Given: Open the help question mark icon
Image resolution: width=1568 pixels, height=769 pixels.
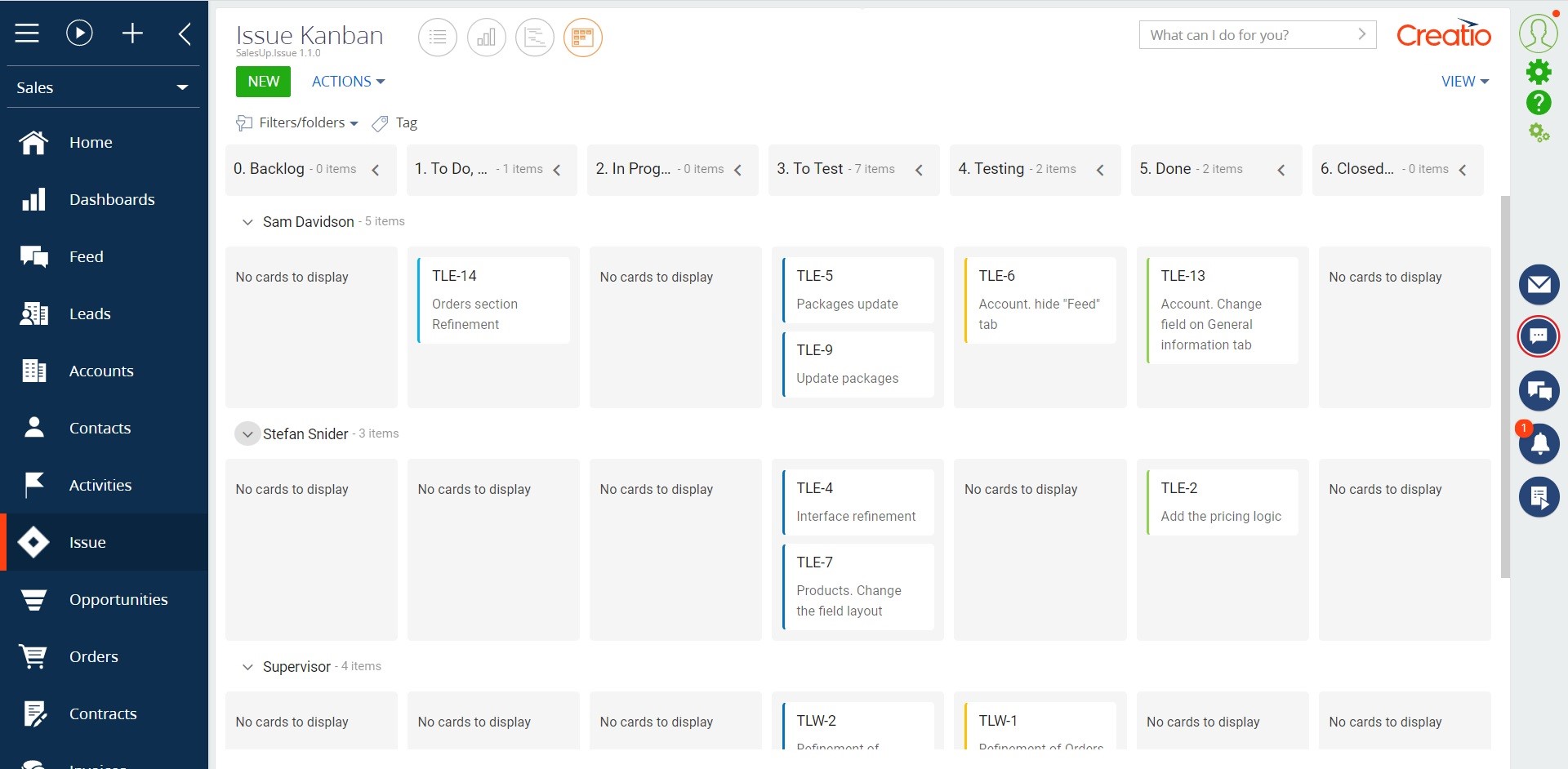Looking at the screenshot, I should 1540,103.
